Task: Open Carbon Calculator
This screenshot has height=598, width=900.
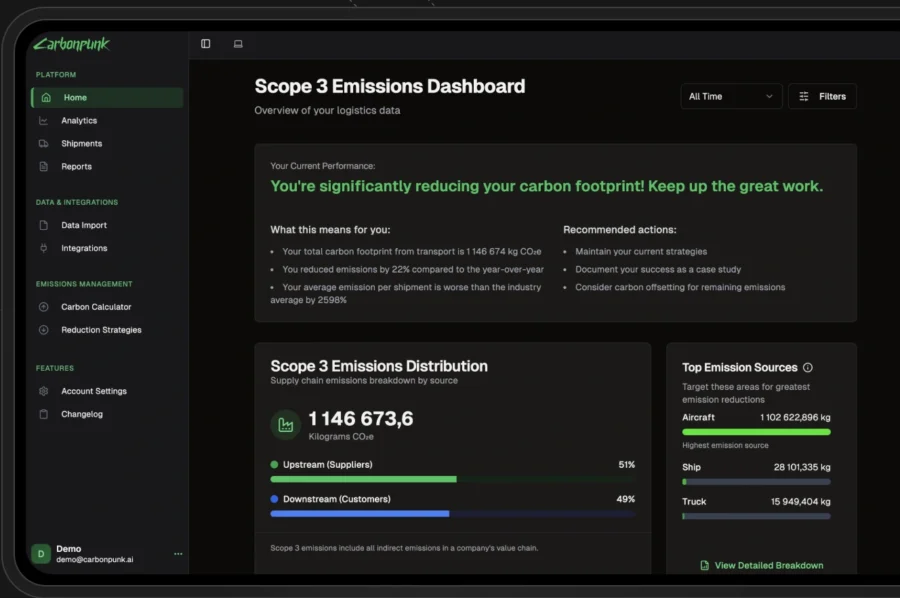Action: click(x=107, y=307)
